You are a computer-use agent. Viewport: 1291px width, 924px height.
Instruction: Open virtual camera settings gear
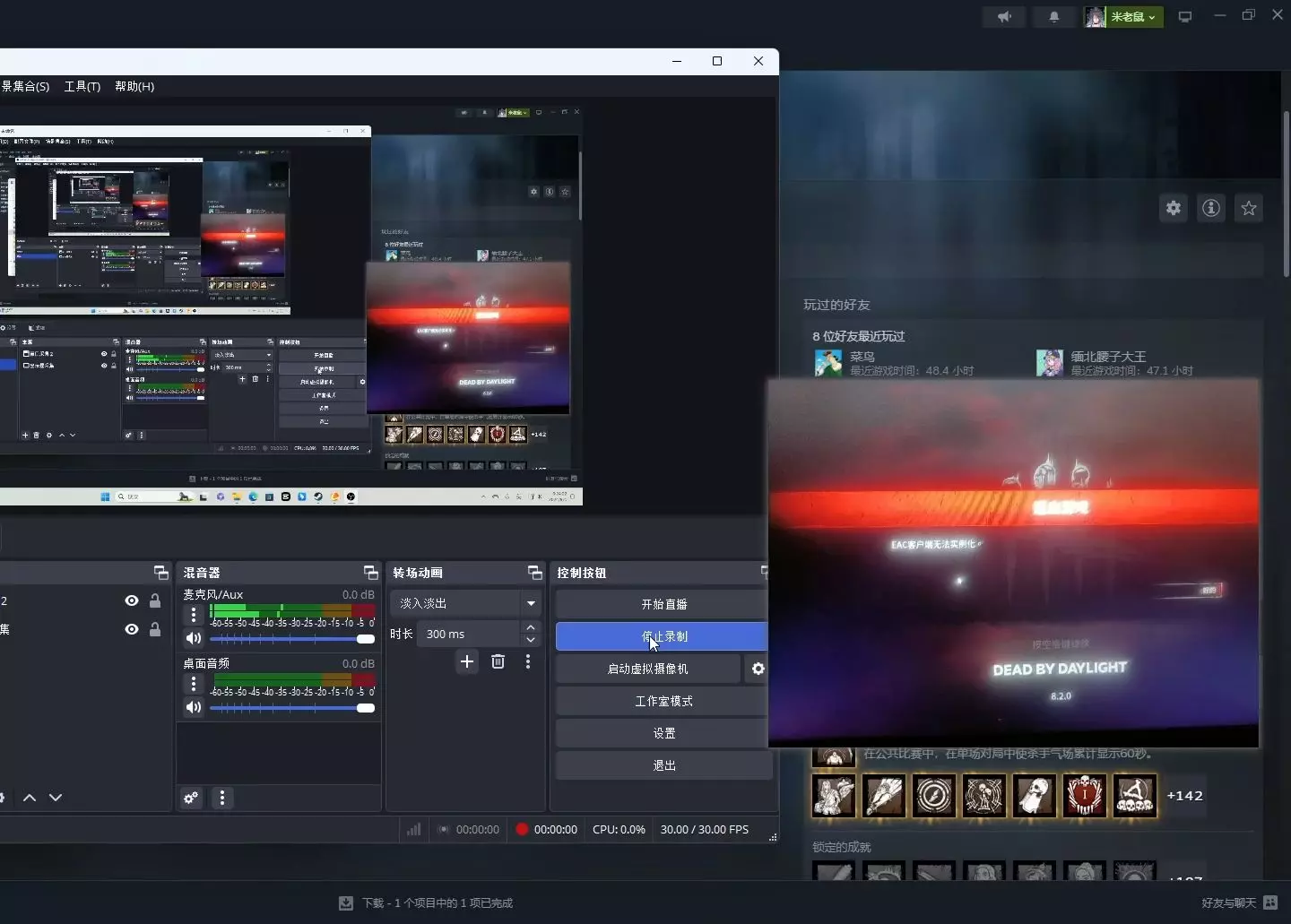pos(758,669)
